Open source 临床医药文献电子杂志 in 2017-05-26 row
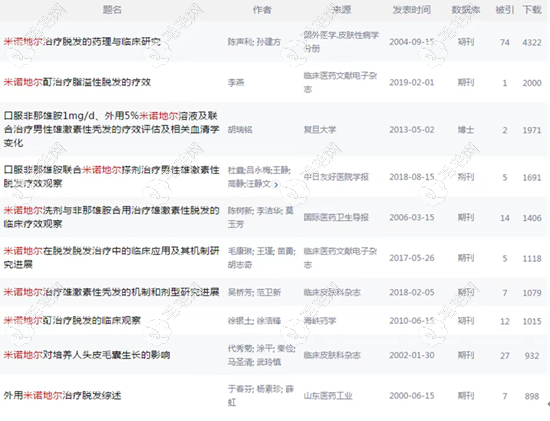Image resolution: width=550 pixels, height=421 pixels. pyautogui.click(x=340, y=258)
